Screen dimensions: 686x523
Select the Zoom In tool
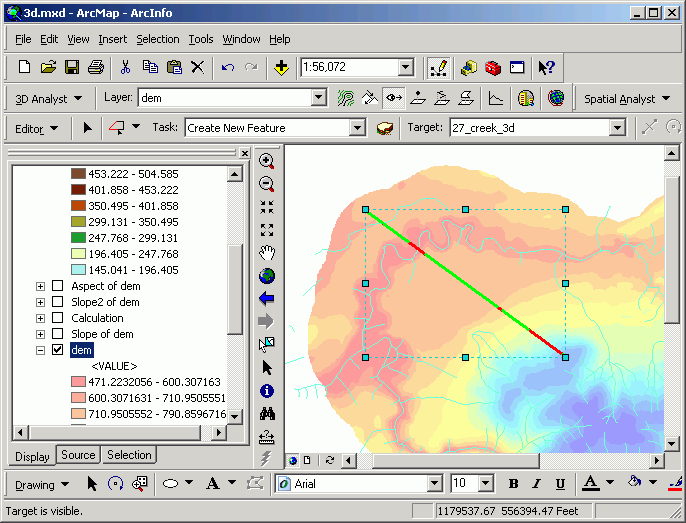point(267,161)
